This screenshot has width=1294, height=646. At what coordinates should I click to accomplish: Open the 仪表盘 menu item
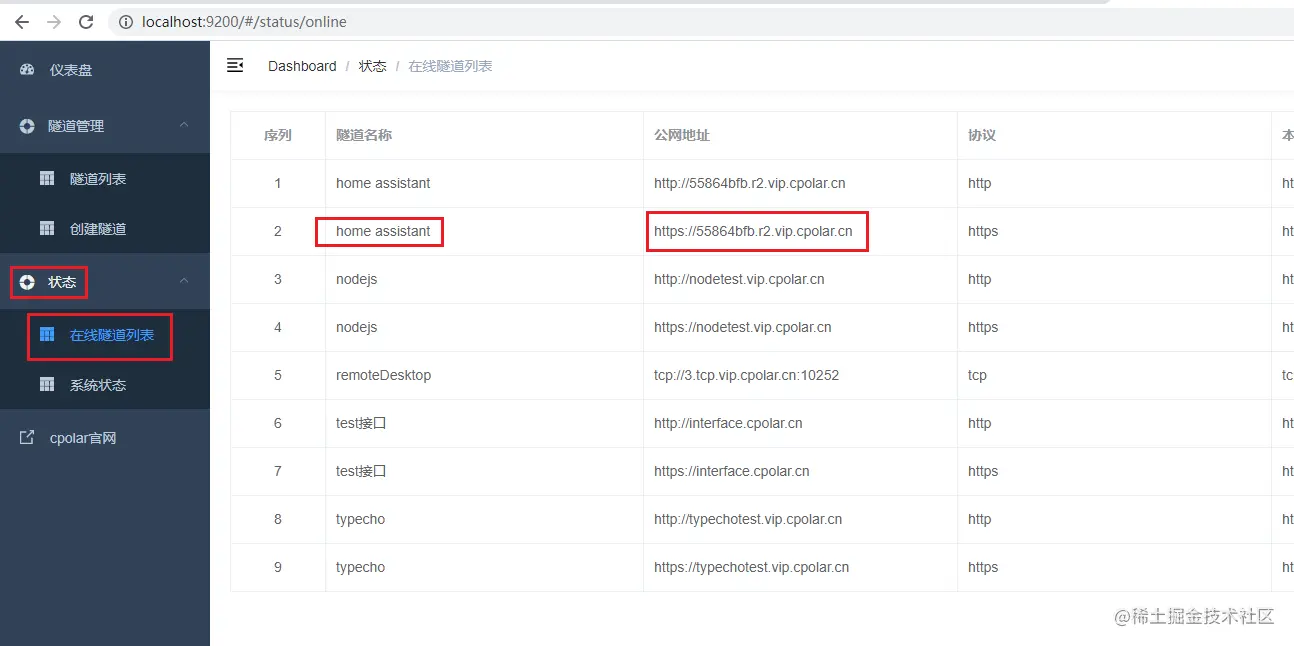[x=105, y=70]
